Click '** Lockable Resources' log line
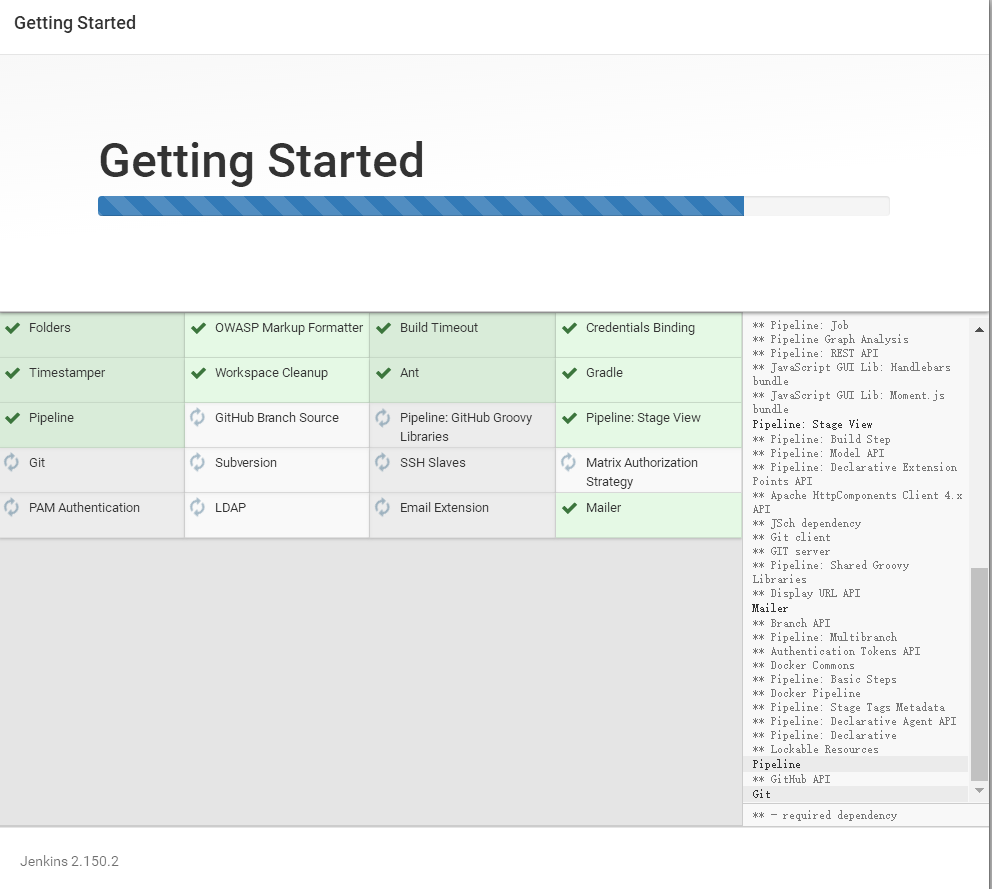 click(x=815, y=749)
